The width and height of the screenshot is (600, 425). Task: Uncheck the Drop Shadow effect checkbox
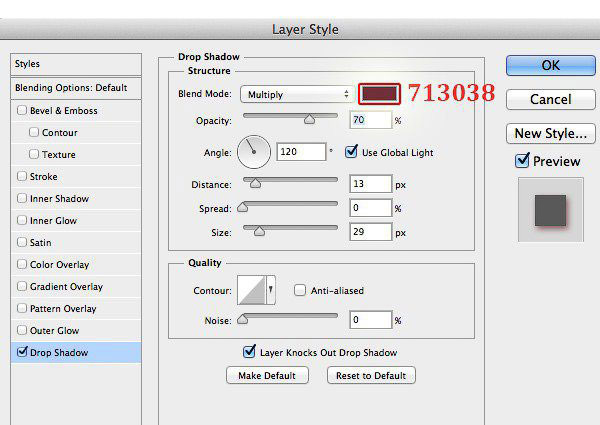[22, 352]
